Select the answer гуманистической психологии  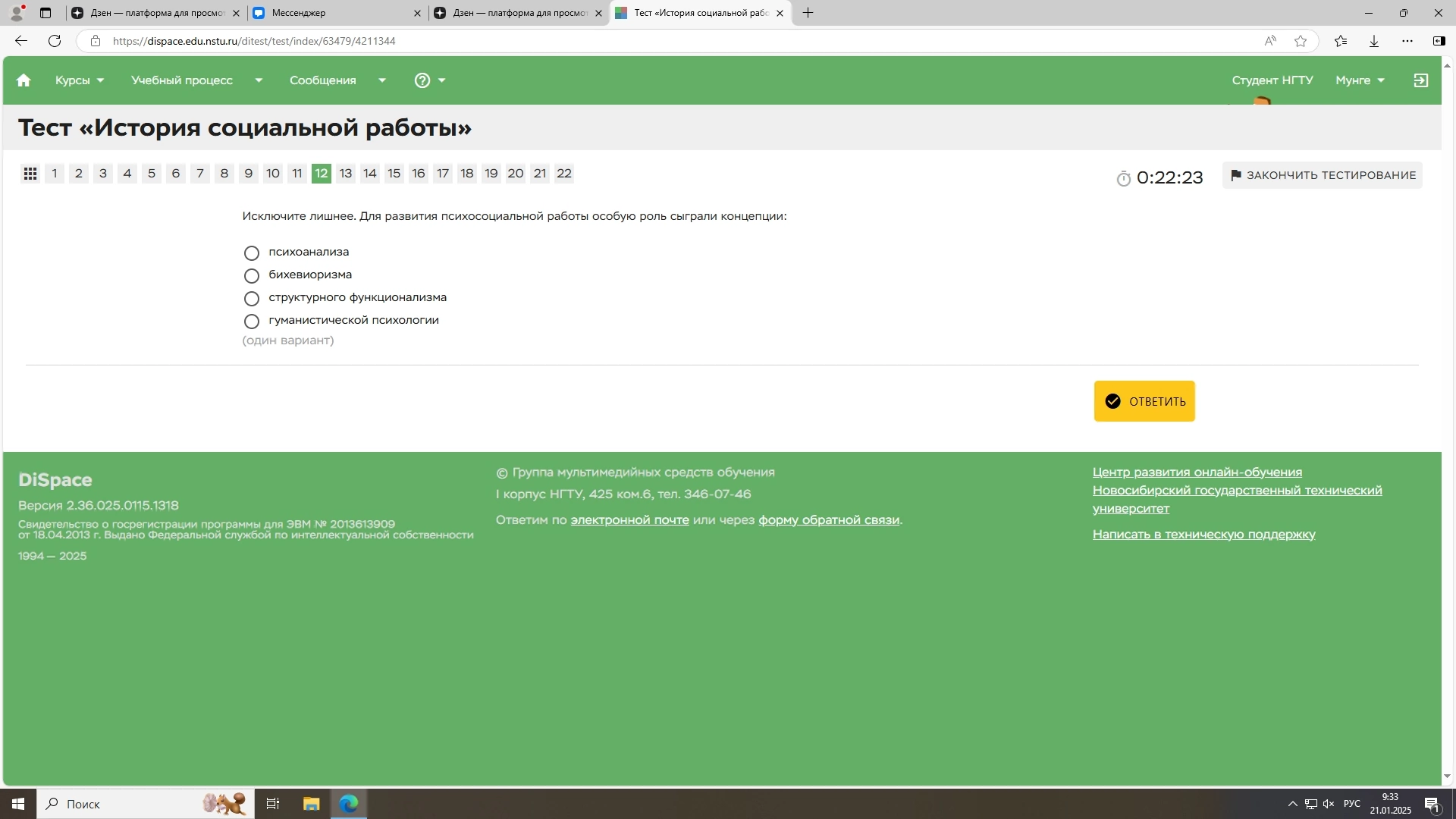pyautogui.click(x=252, y=321)
